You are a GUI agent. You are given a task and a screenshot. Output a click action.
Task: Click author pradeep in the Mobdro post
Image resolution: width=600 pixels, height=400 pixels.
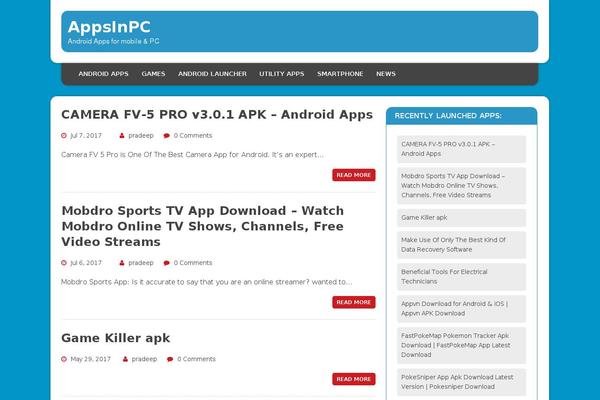141,263
